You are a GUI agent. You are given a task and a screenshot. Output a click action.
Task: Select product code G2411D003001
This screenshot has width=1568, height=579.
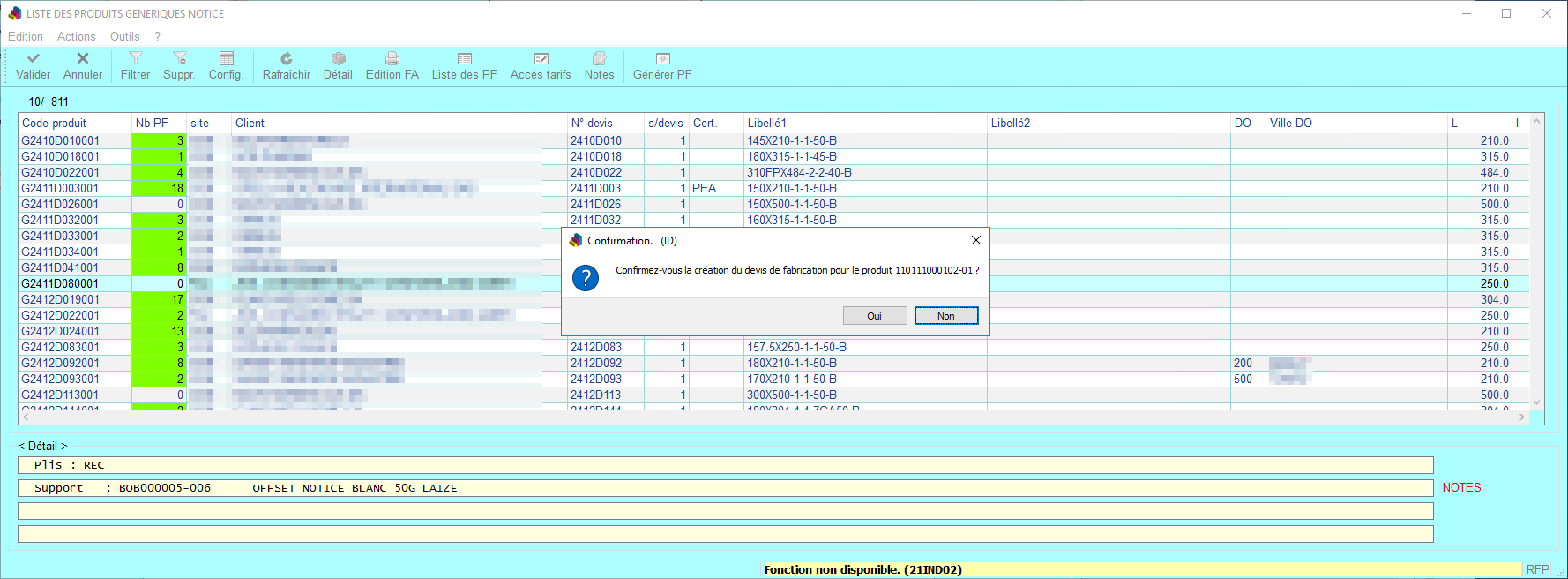(61, 188)
